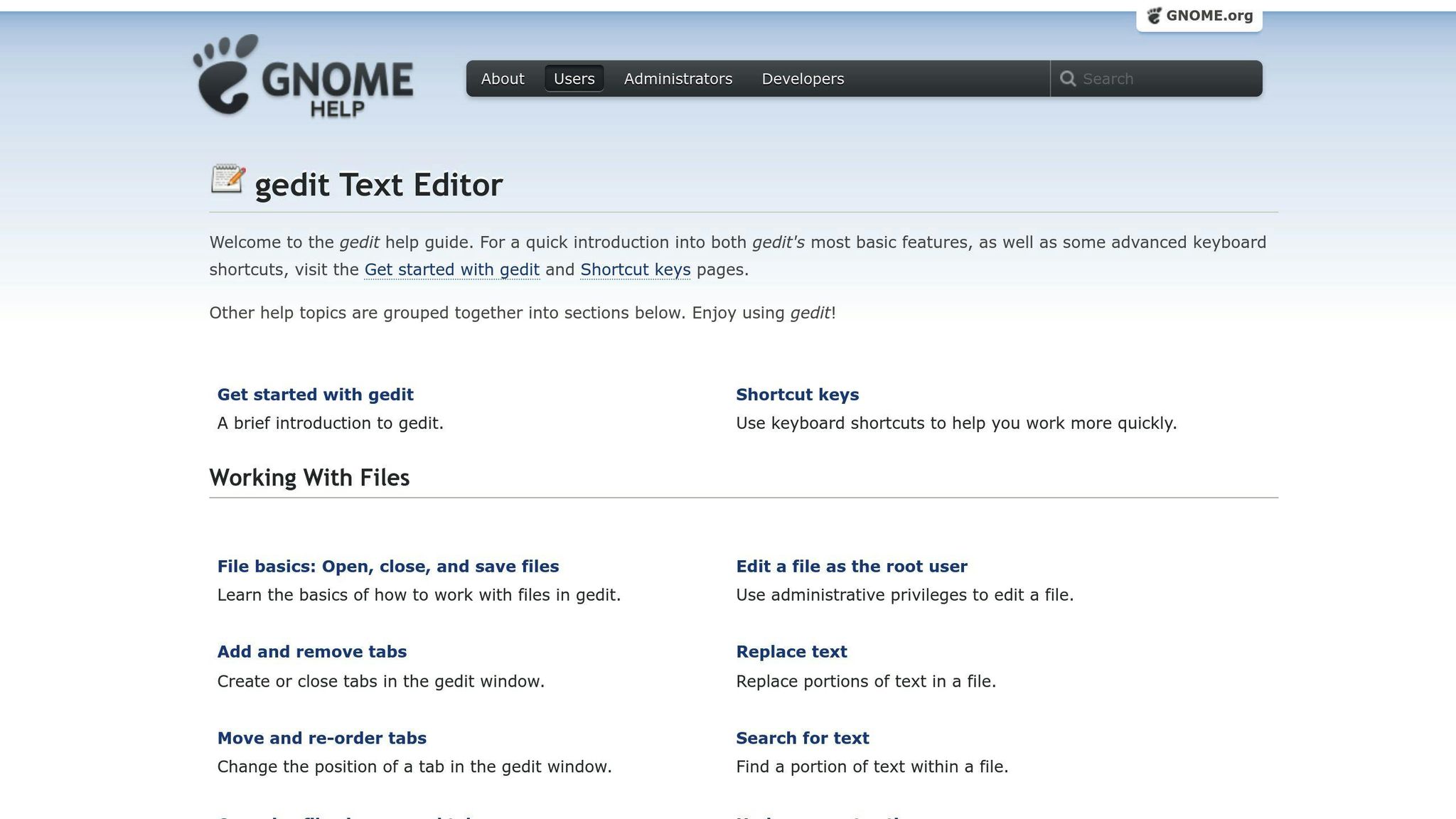1456x819 pixels.
Task: Open the 'Move and re-order tabs' topic
Action: click(x=322, y=738)
